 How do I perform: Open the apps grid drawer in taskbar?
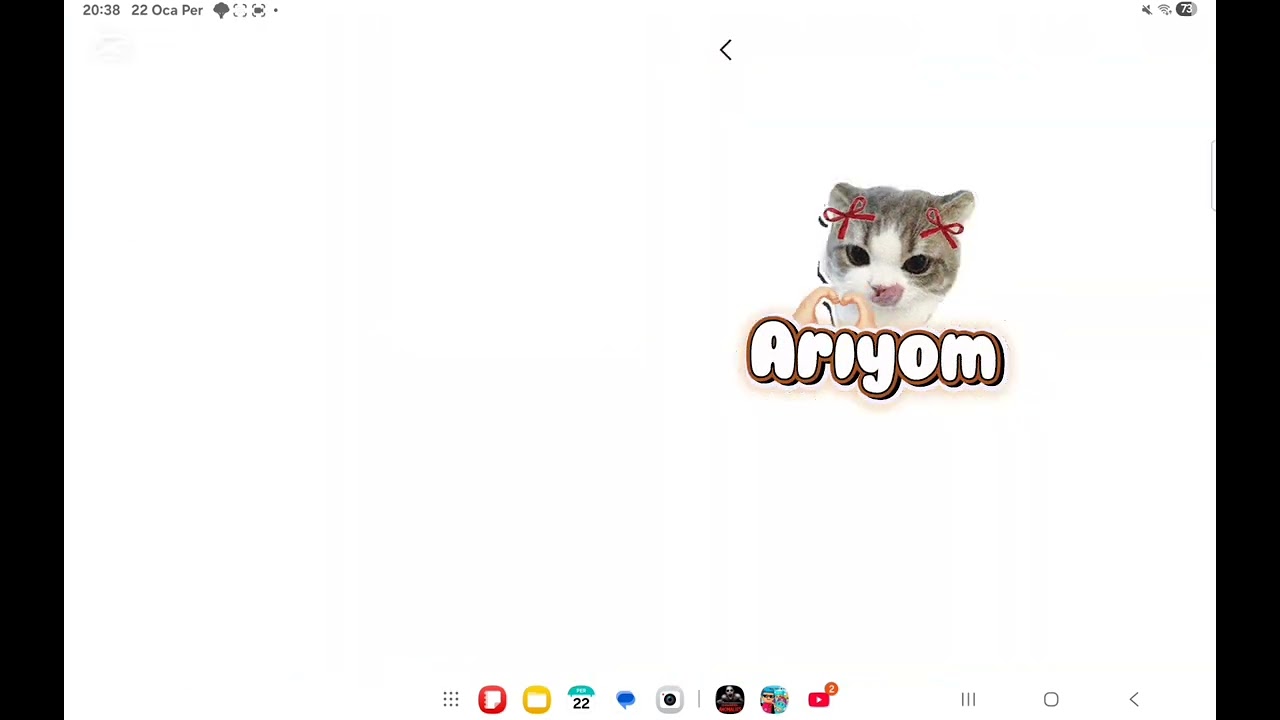click(451, 699)
